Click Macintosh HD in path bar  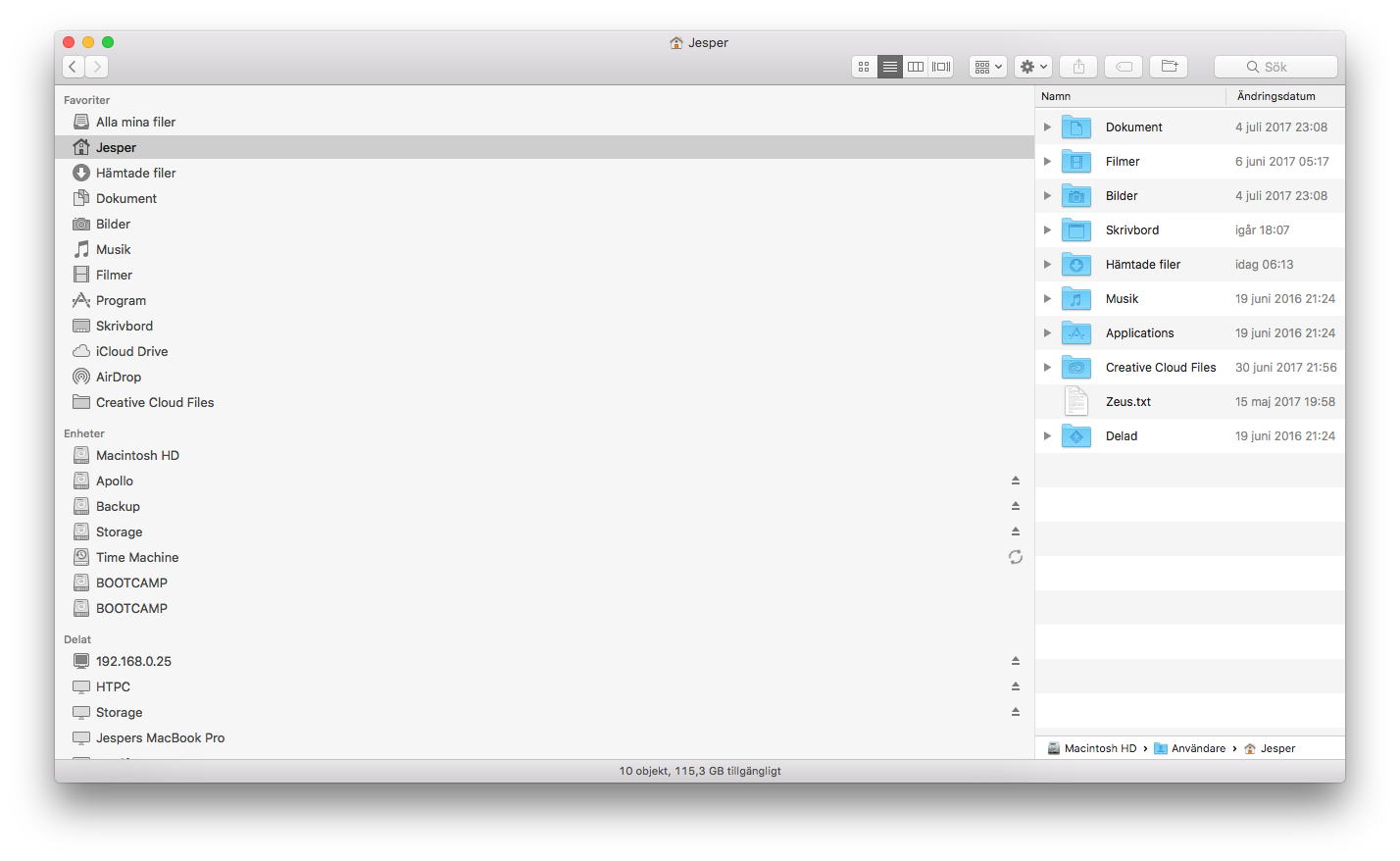[1092, 748]
